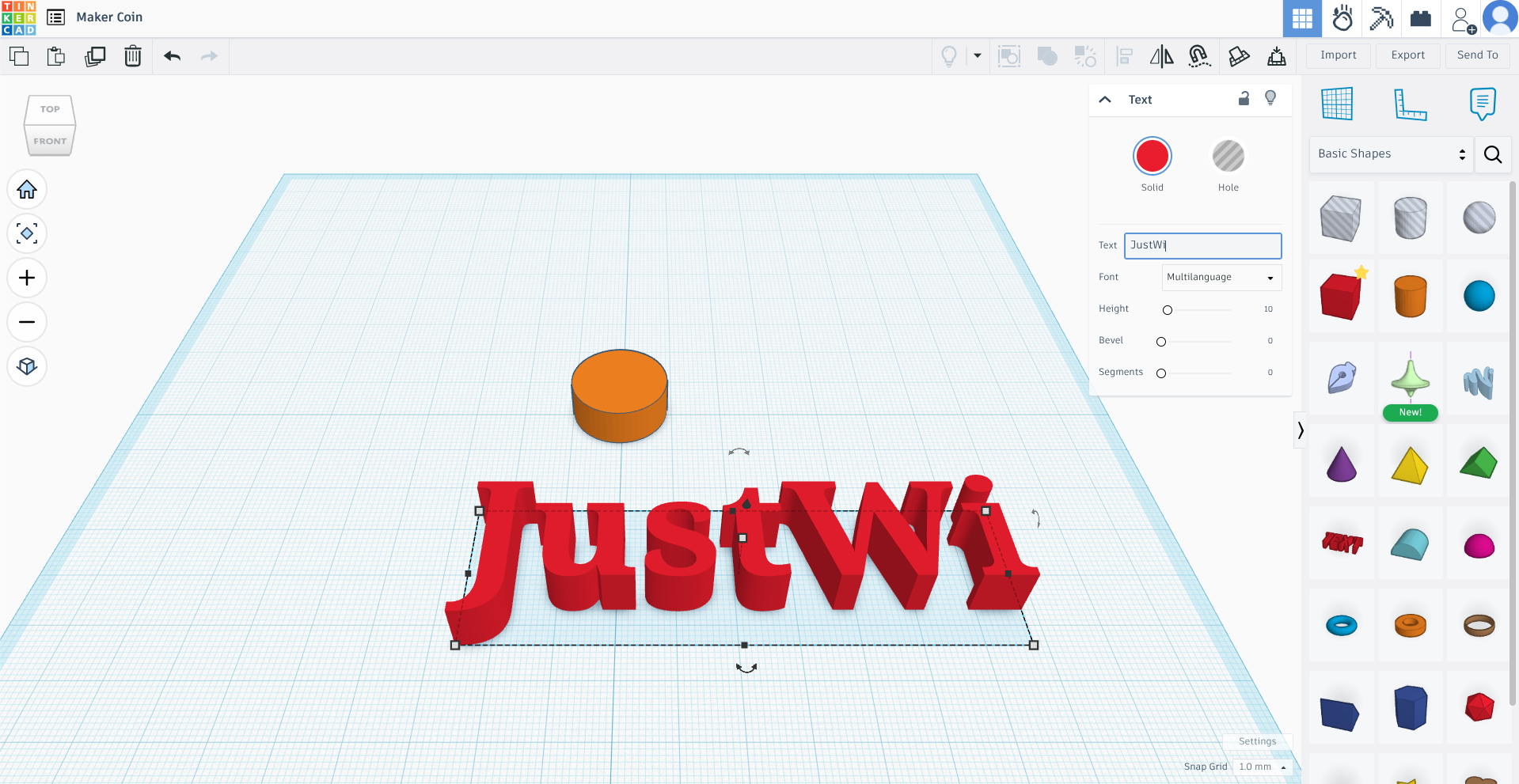
Task: Click the Paste toolbar icon
Action: click(56, 56)
